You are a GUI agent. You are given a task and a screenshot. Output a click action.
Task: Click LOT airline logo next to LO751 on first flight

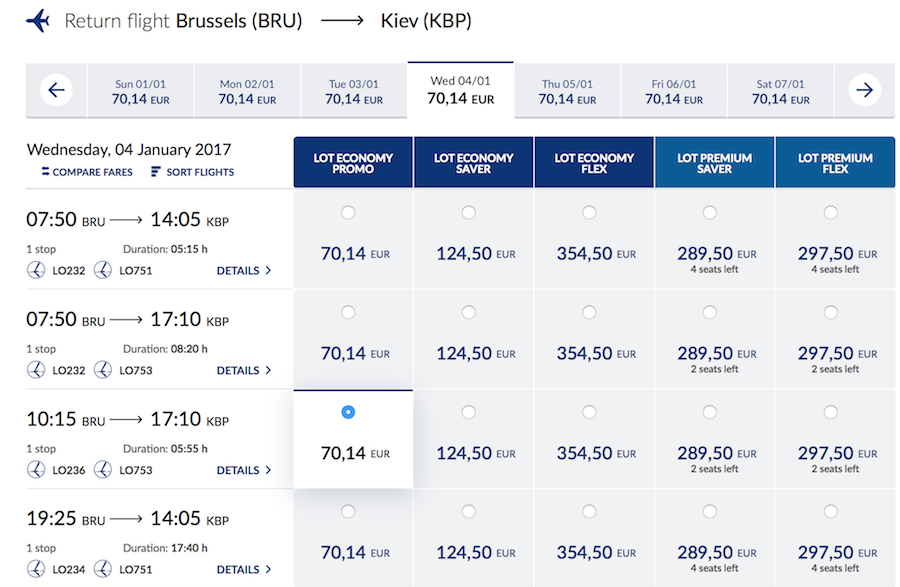[x=103, y=271]
